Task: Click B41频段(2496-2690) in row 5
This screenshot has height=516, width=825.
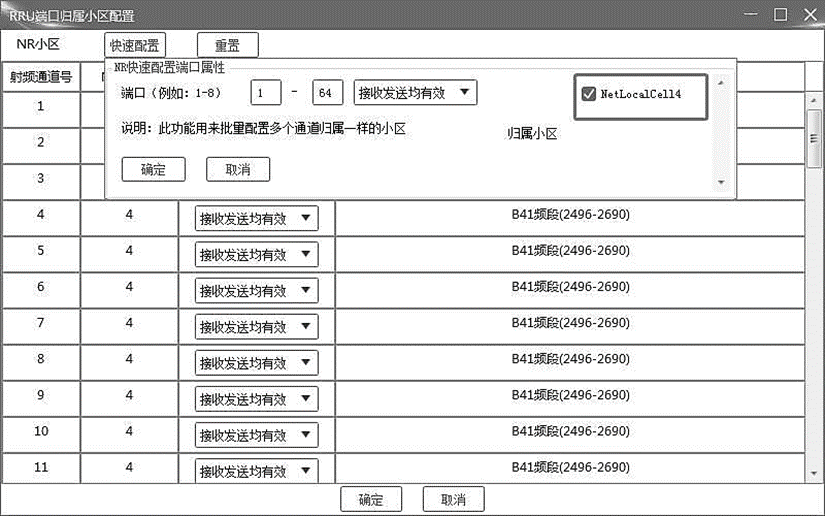Action: [x=571, y=250]
